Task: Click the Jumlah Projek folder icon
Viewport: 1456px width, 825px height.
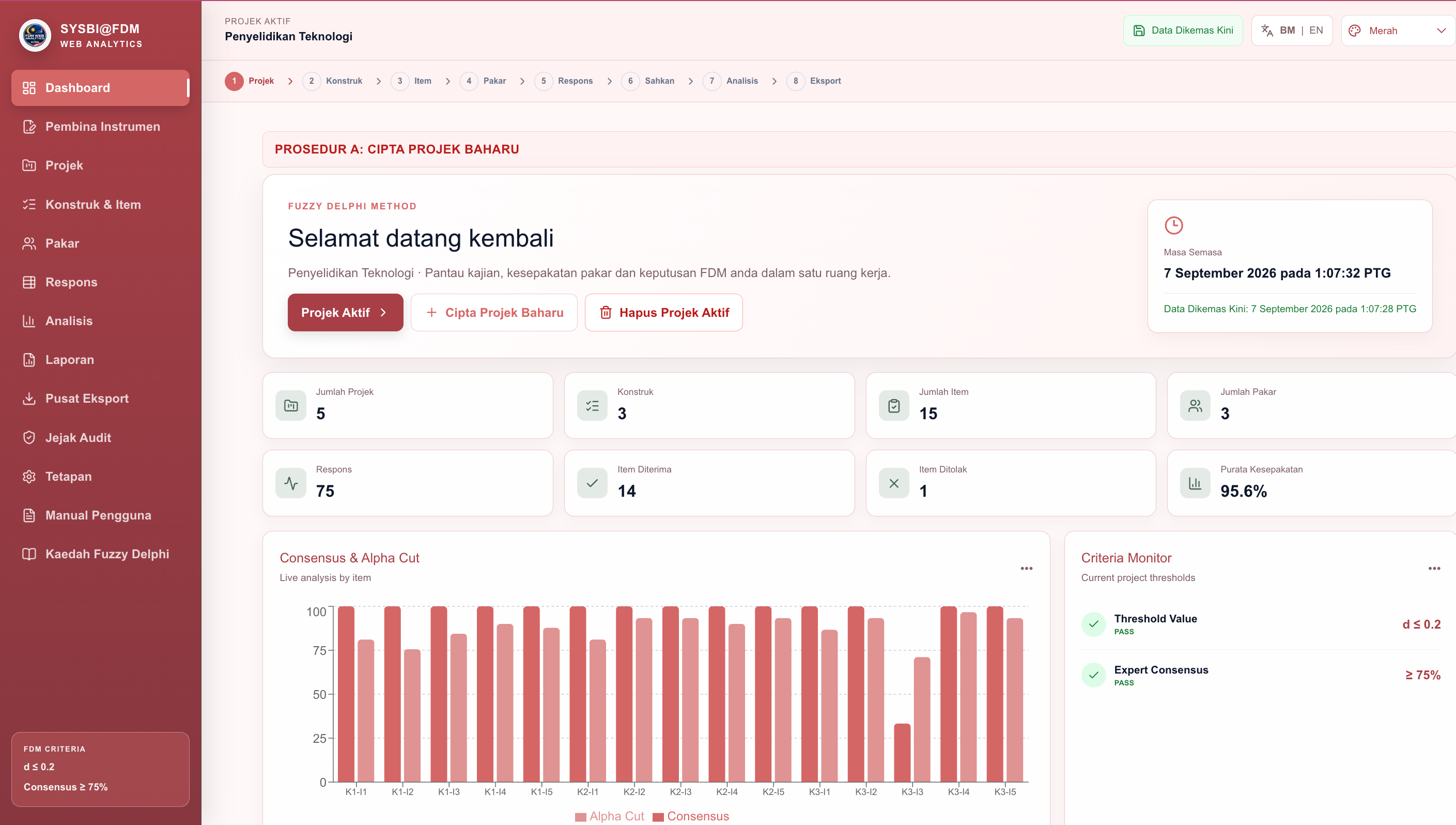Action: 291,406
